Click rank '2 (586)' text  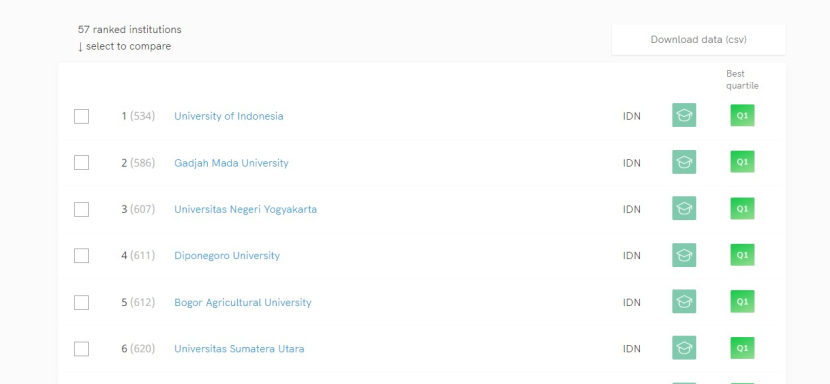[138, 163]
